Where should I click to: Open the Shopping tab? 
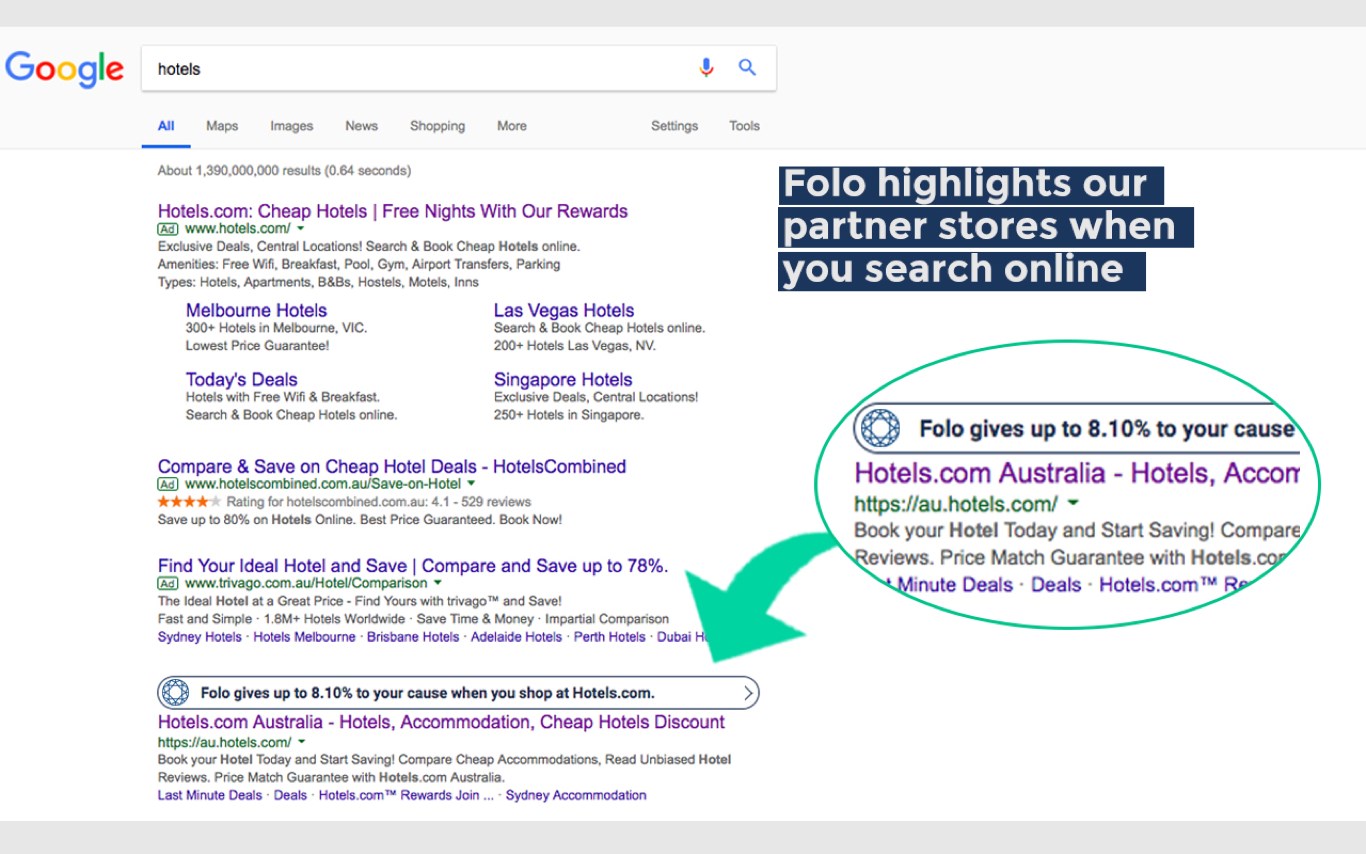pyautogui.click(x=437, y=126)
